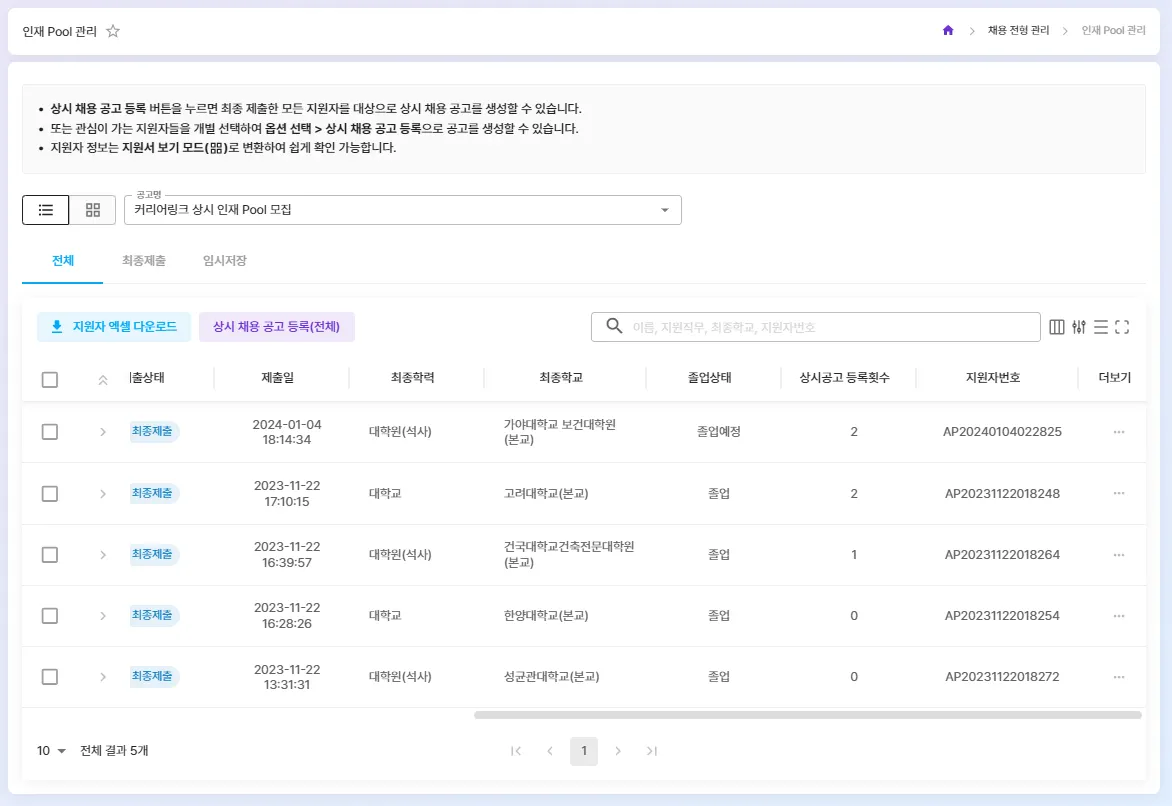Check the row for 한양대학교(본교)
1172x806 pixels.
tap(50, 616)
